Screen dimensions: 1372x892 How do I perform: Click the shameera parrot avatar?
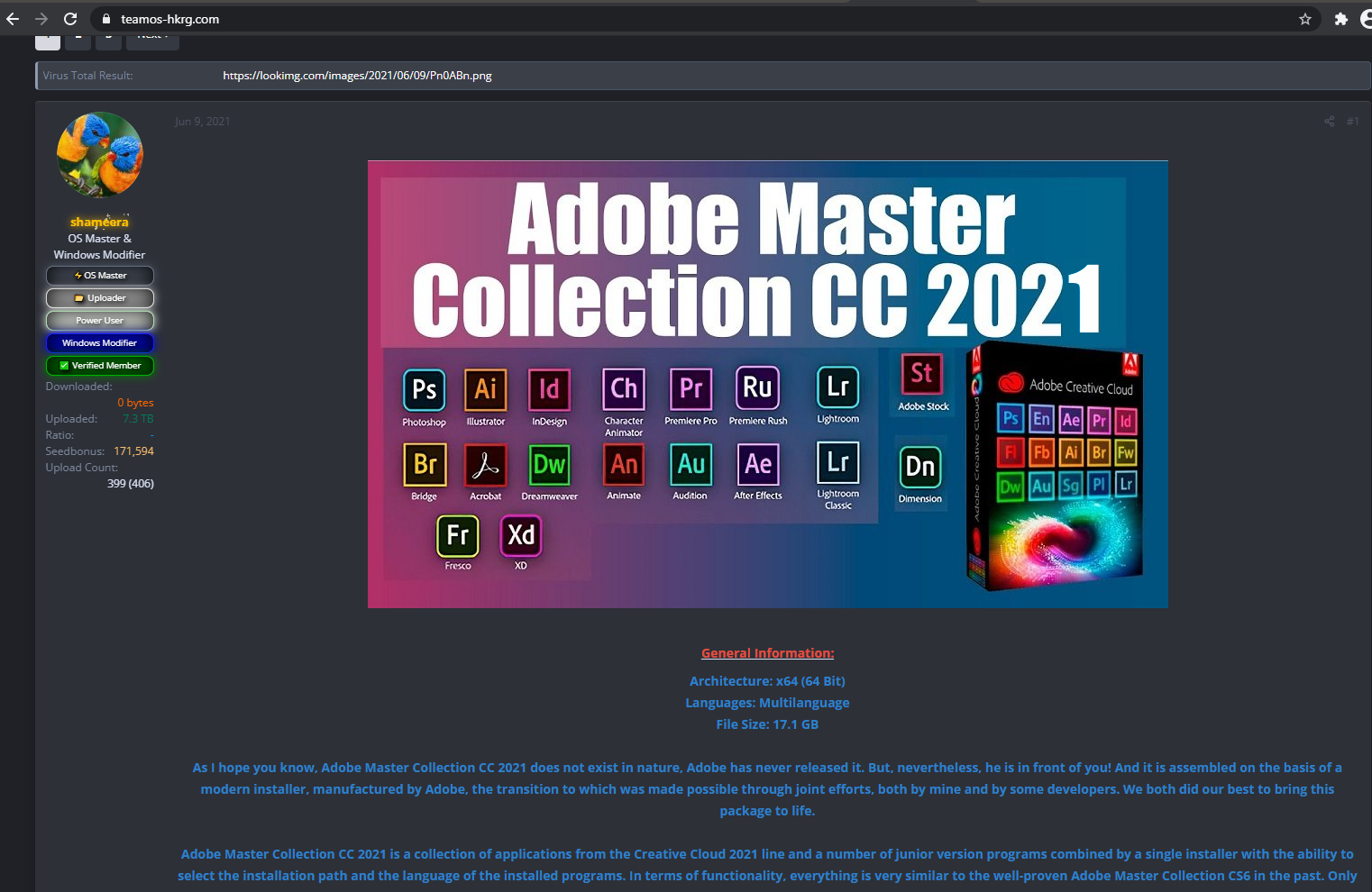(x=99, y=155)
